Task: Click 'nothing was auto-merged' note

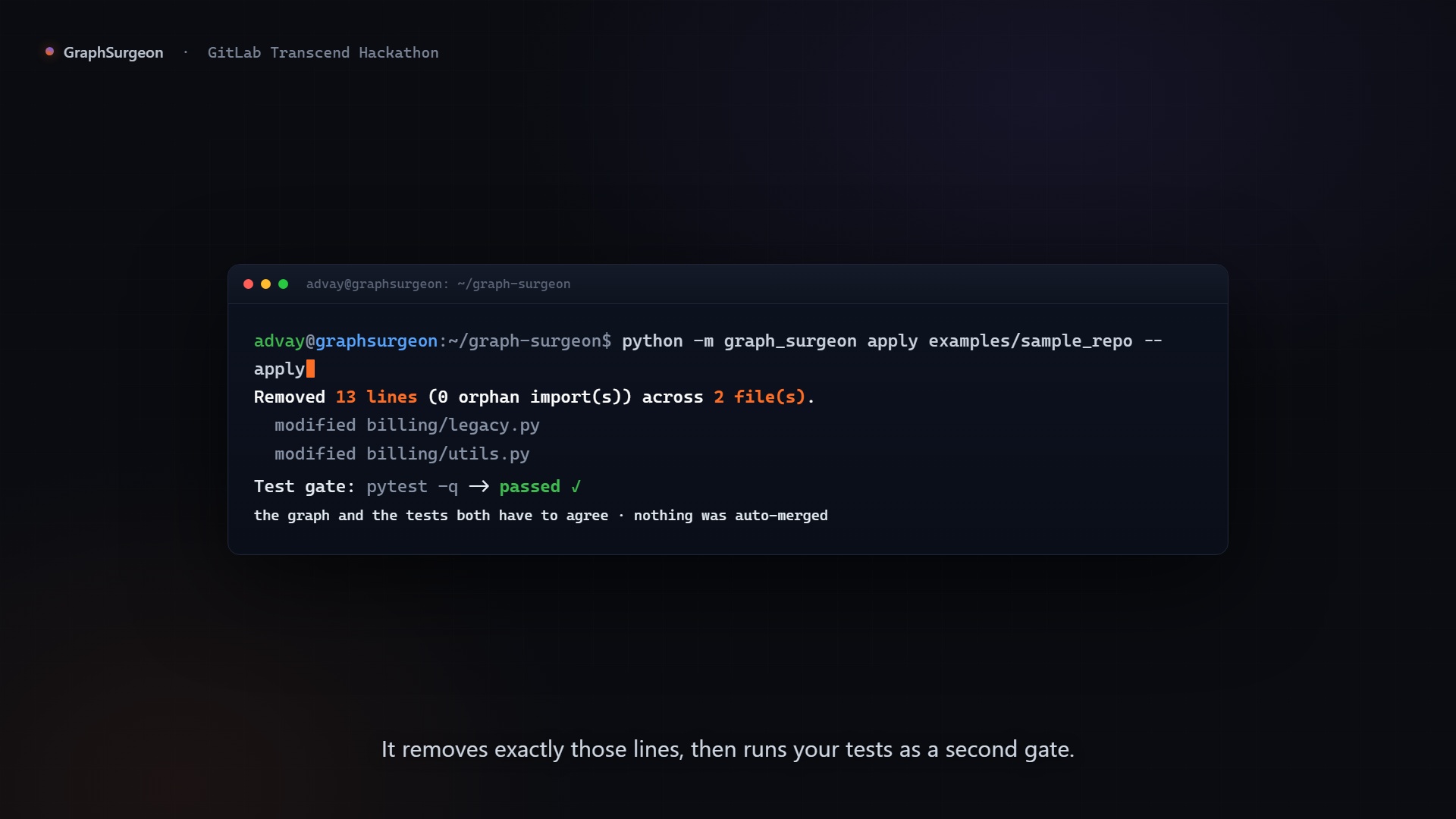Action: pos(731,515)
